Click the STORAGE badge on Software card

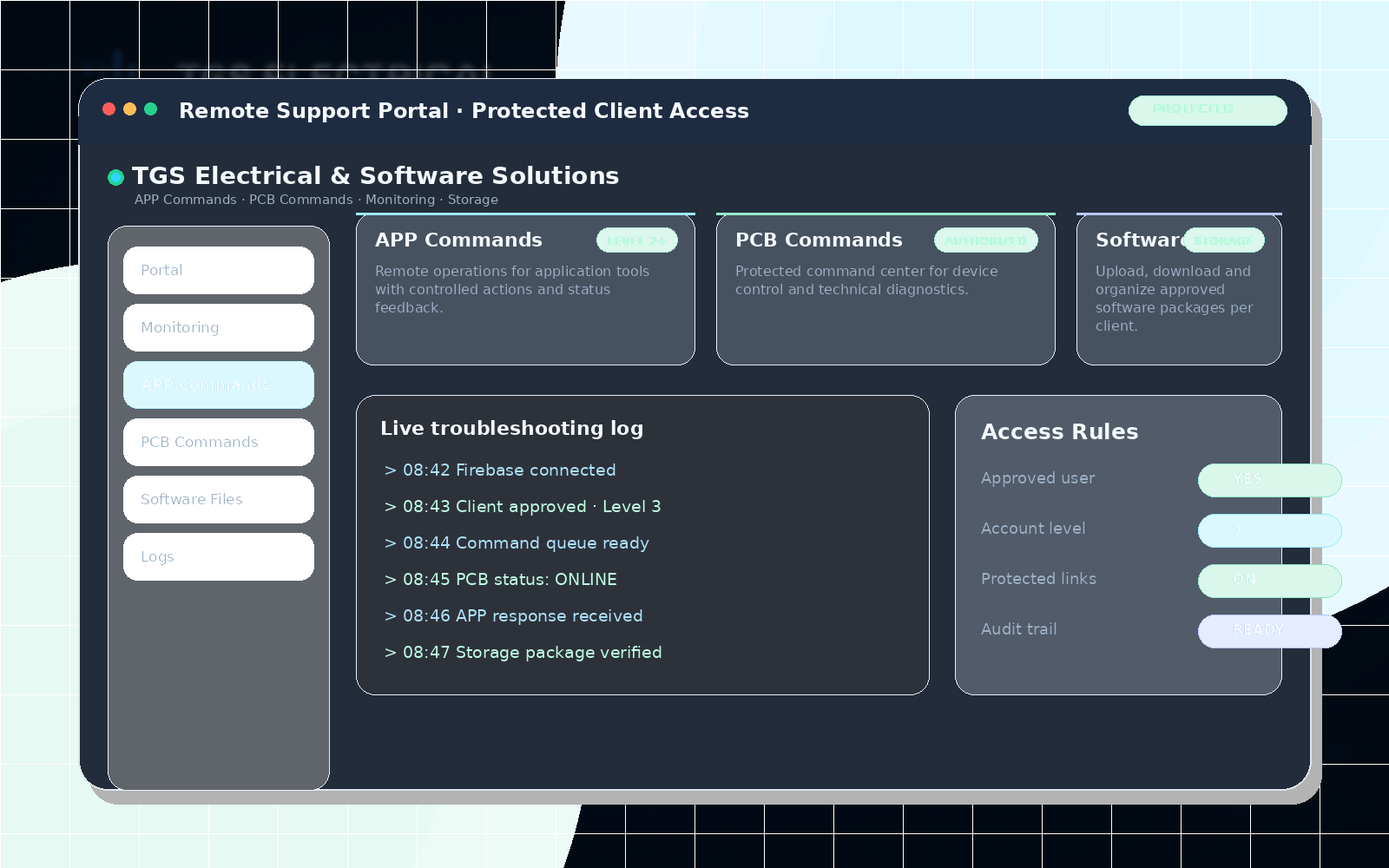tap(1223, 240)
